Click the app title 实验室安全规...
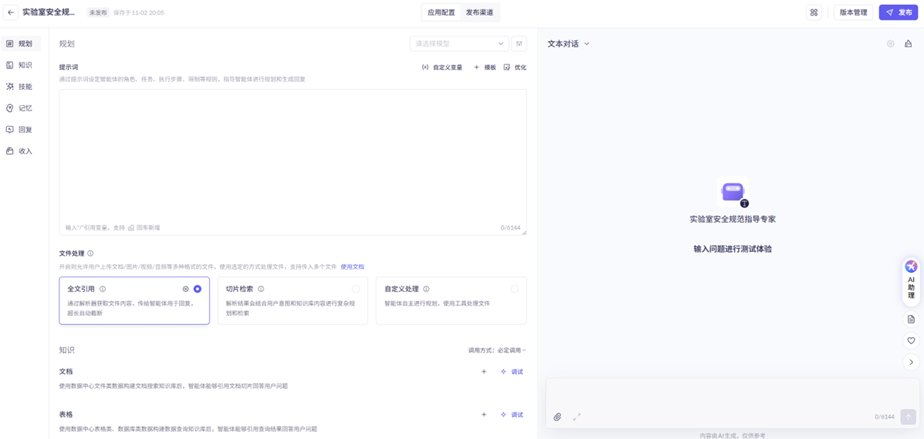Screen dimensions: 924x439 tap(49, 12)
